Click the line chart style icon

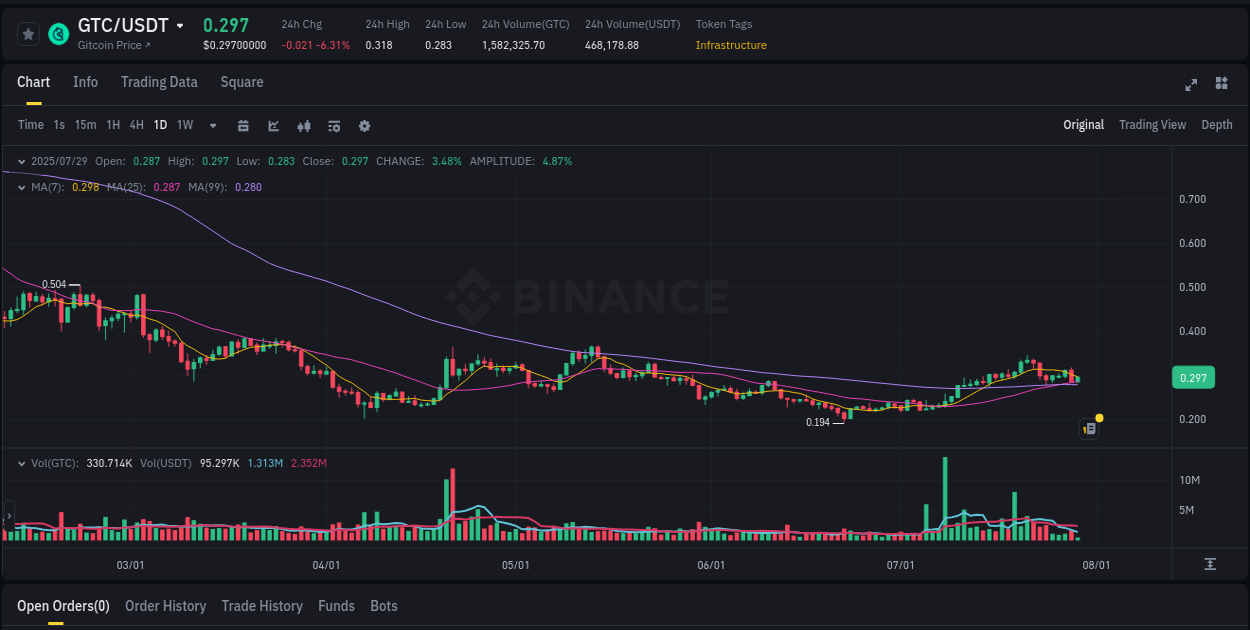273,126
